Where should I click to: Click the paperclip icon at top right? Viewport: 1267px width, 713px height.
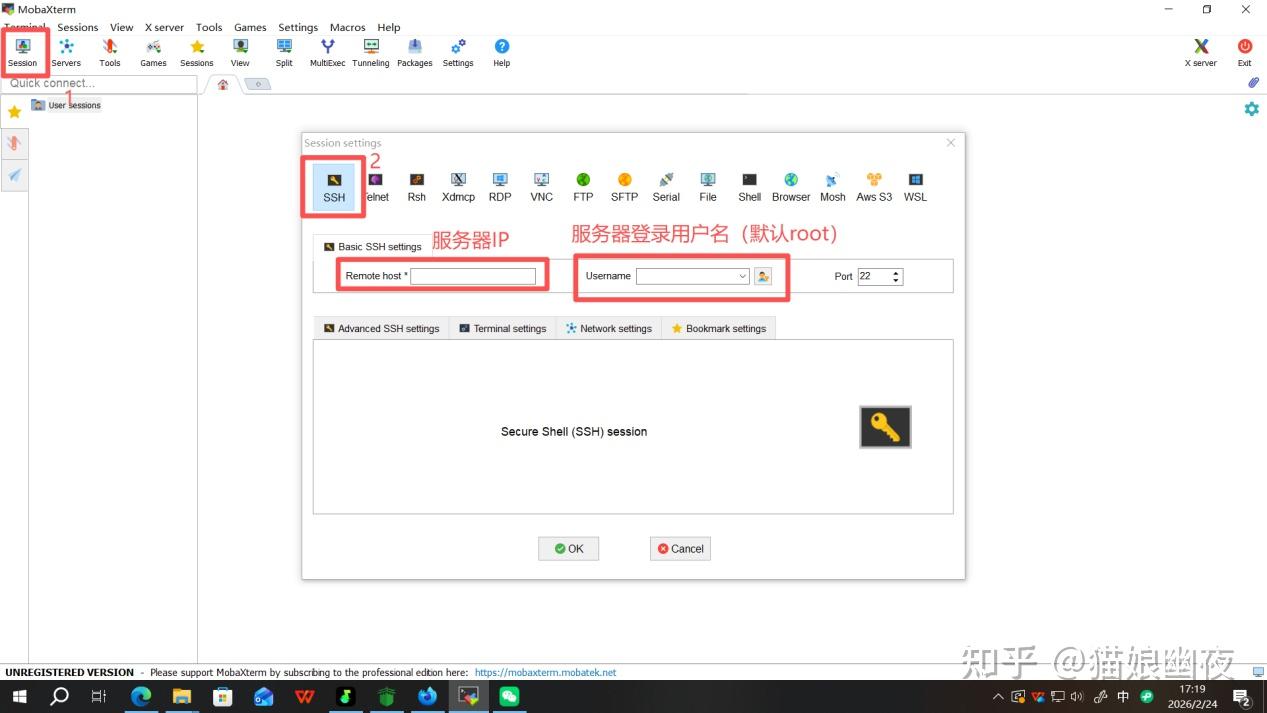(x=1252, y=83)
